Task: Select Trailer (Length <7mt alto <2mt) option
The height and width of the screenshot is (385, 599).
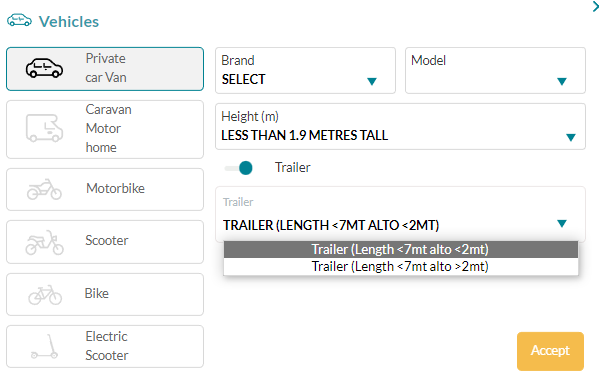Action: [401, 249]
